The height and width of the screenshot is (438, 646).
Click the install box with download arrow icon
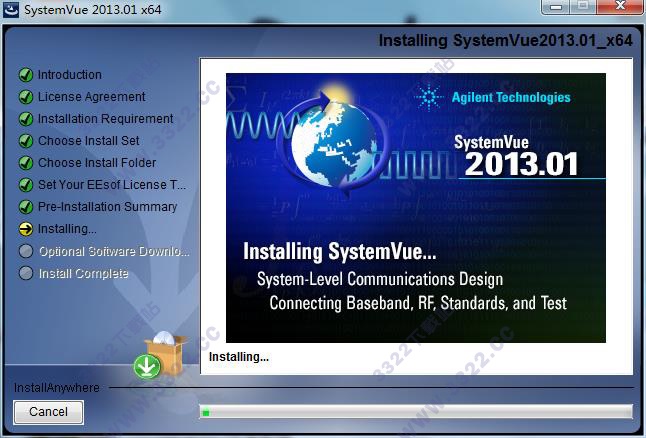point(160,356)
